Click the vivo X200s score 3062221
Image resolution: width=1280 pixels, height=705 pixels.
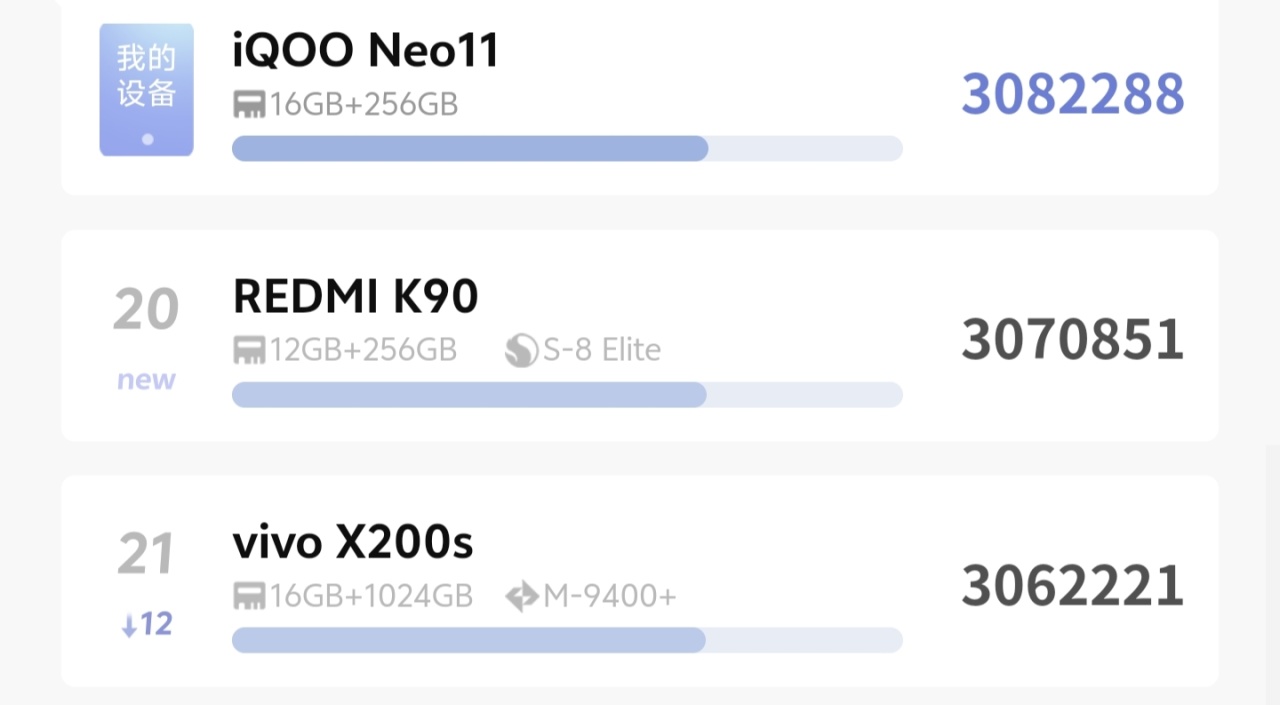pos(1072,586)
